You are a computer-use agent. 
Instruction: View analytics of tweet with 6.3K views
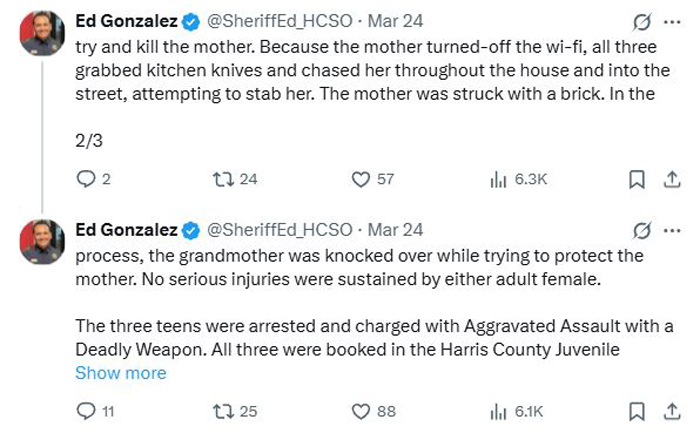coord(519,179)
